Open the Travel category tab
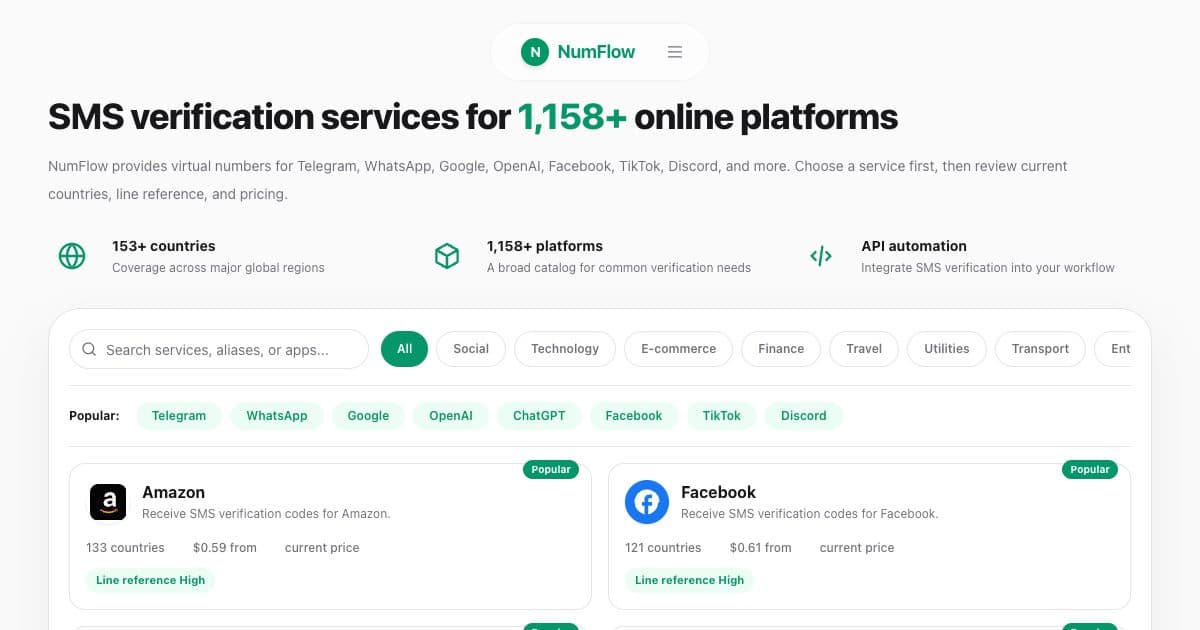1200x630 pixels. click(864, 349)
